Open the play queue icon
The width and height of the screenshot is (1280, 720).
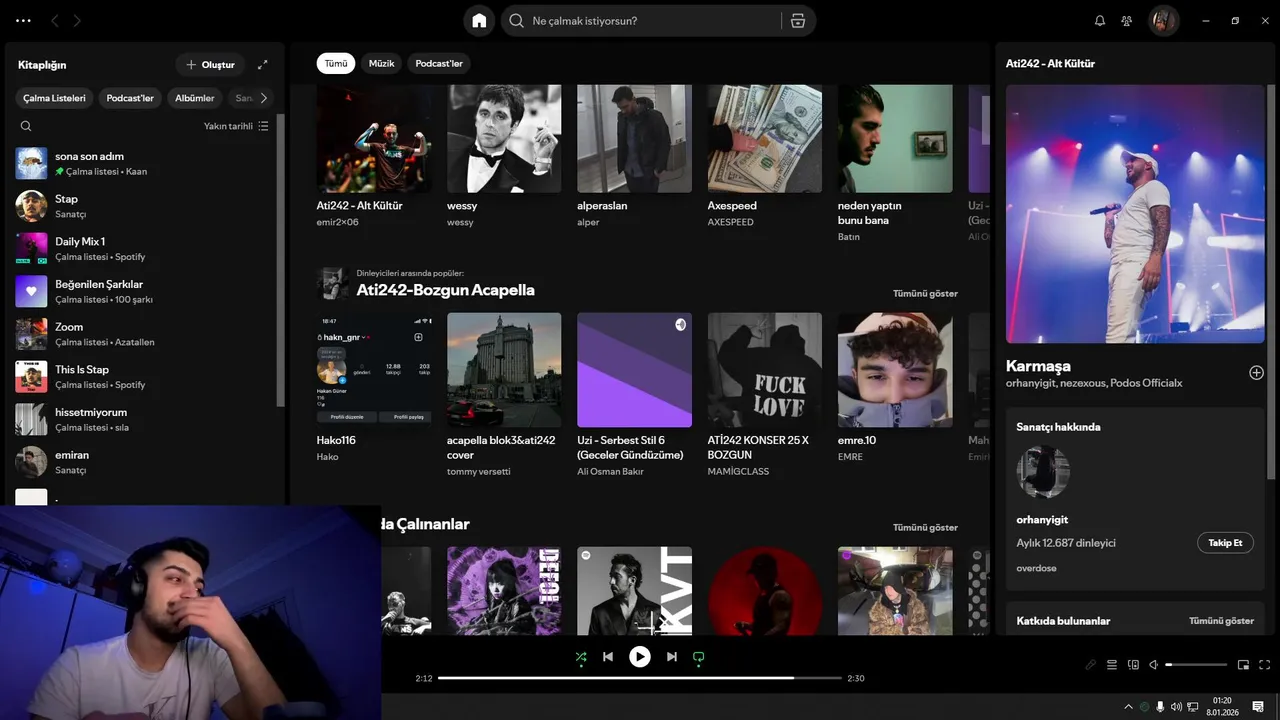click(1112, 665)
